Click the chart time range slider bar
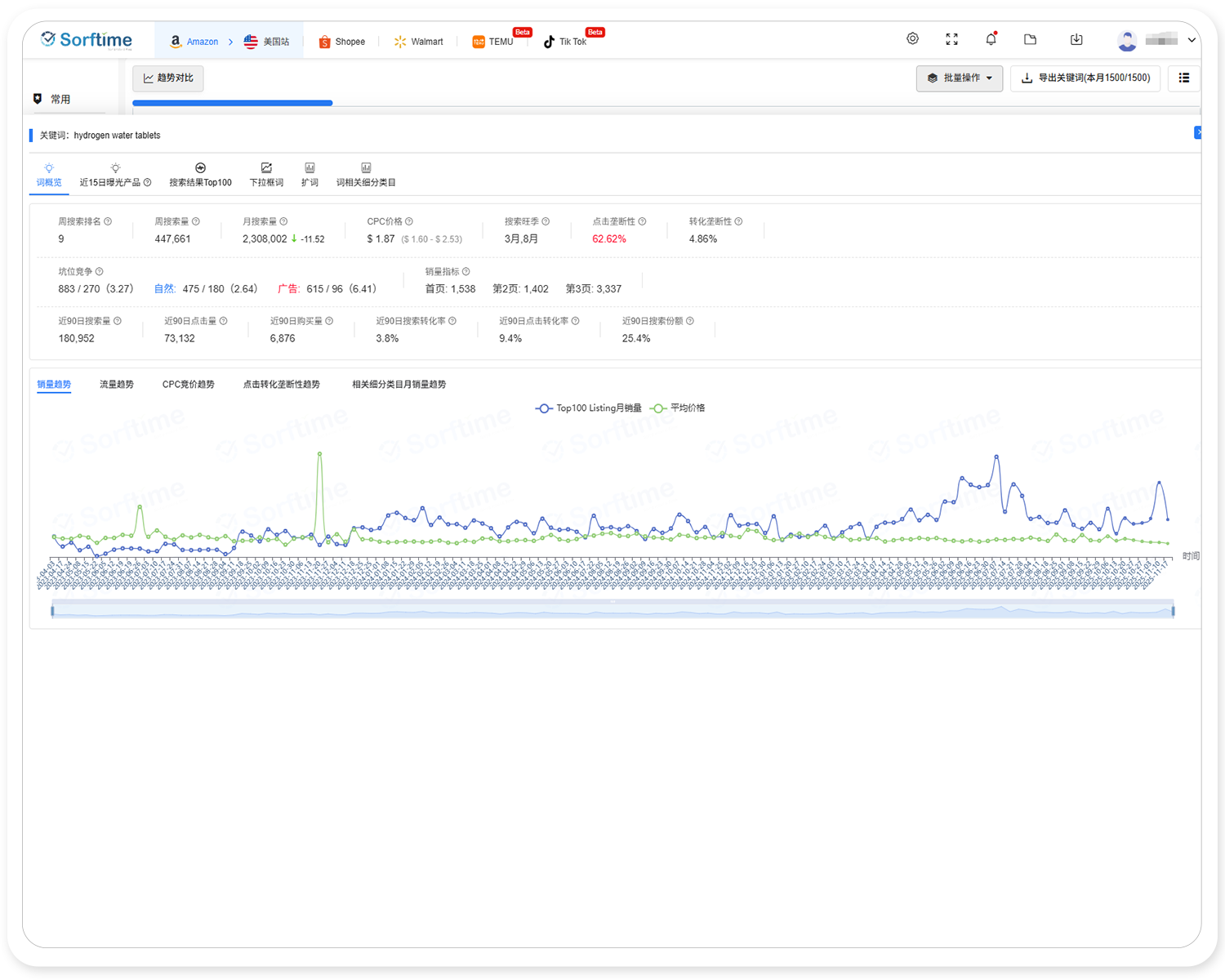The image size is (1225, 980). pyautogui.click(x=612, y=610)
